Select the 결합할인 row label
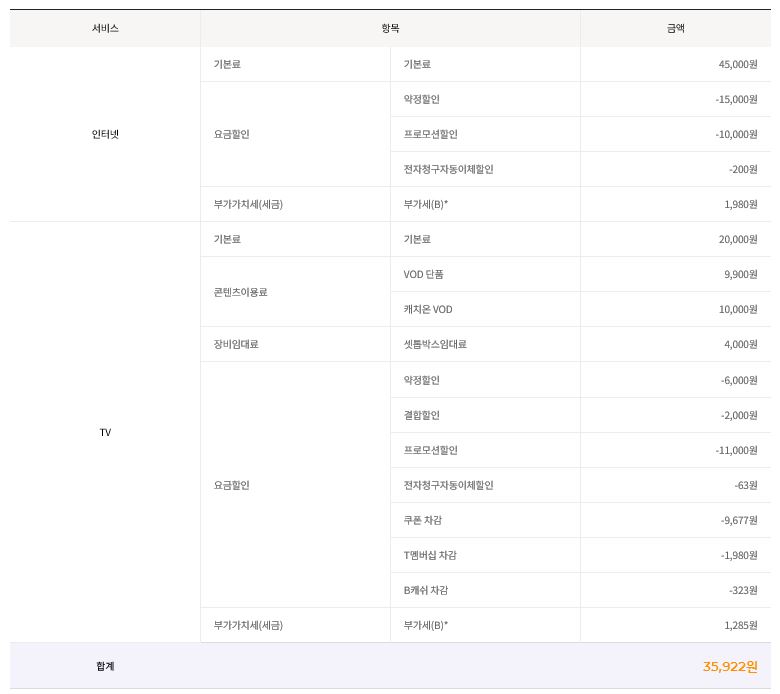The image size is (780, 694). [x=421, y=415]
